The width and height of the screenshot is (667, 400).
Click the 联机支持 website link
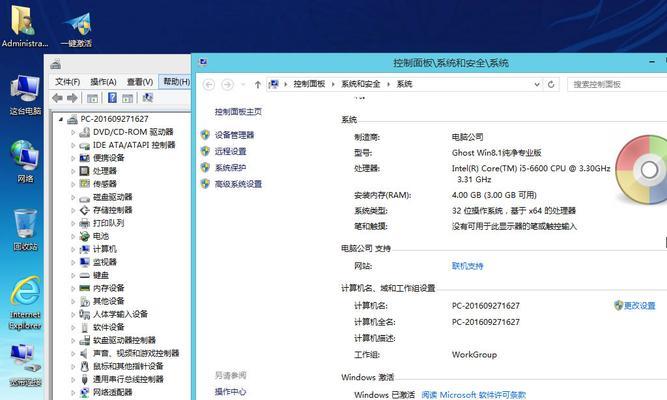coord(467,266)
